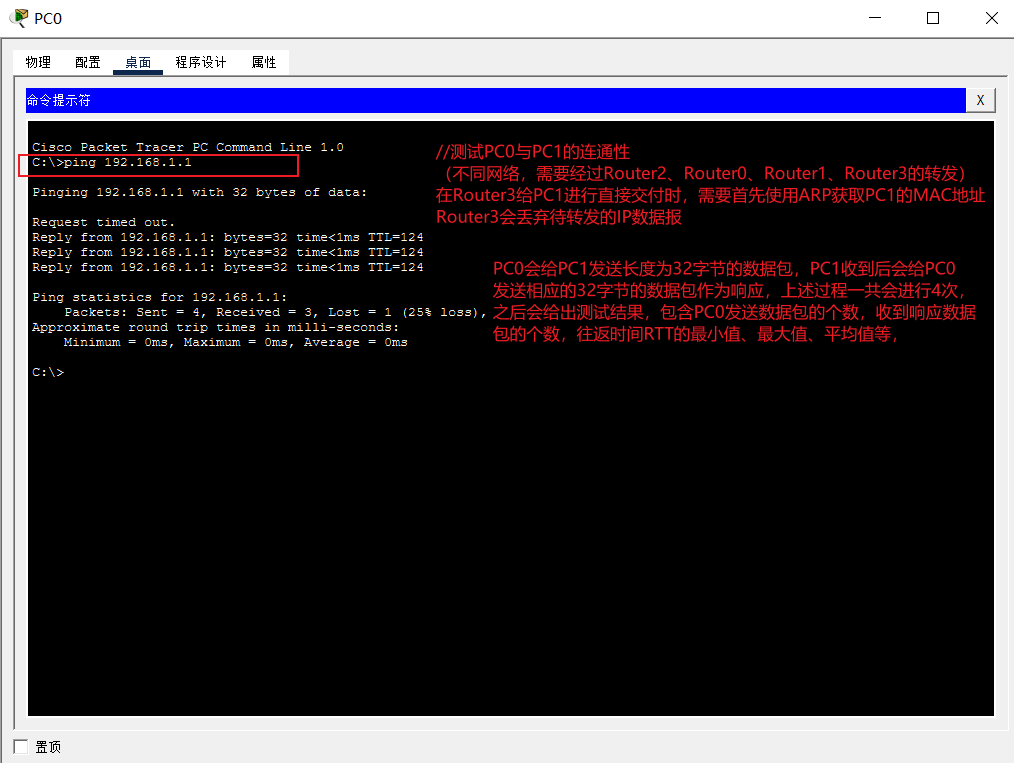The width and height of the screenshot is (1014, 763).
Task: Click 'Cisco Packet Tracer PC Command Line' header
Action: tap(188, 147)
